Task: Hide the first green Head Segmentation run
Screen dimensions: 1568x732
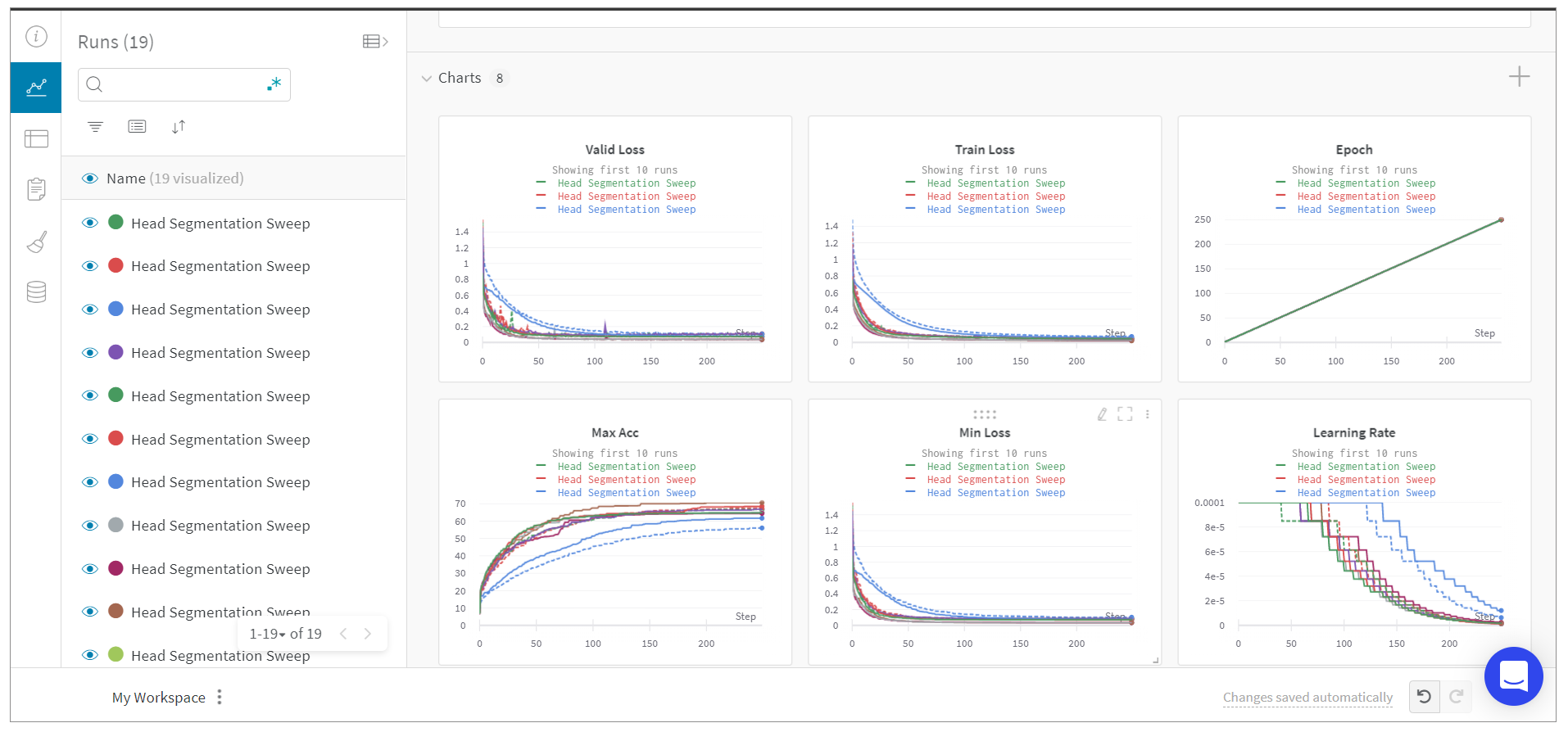Action: coord(90,223)
